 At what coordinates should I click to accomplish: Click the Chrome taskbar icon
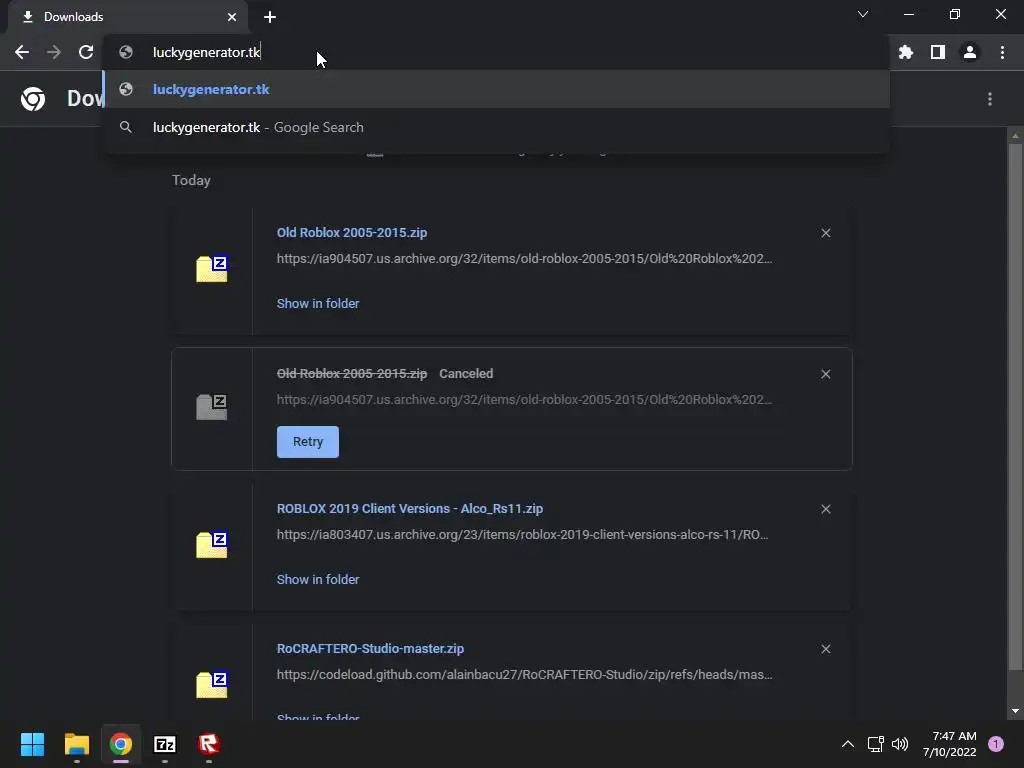click(121, 744)
